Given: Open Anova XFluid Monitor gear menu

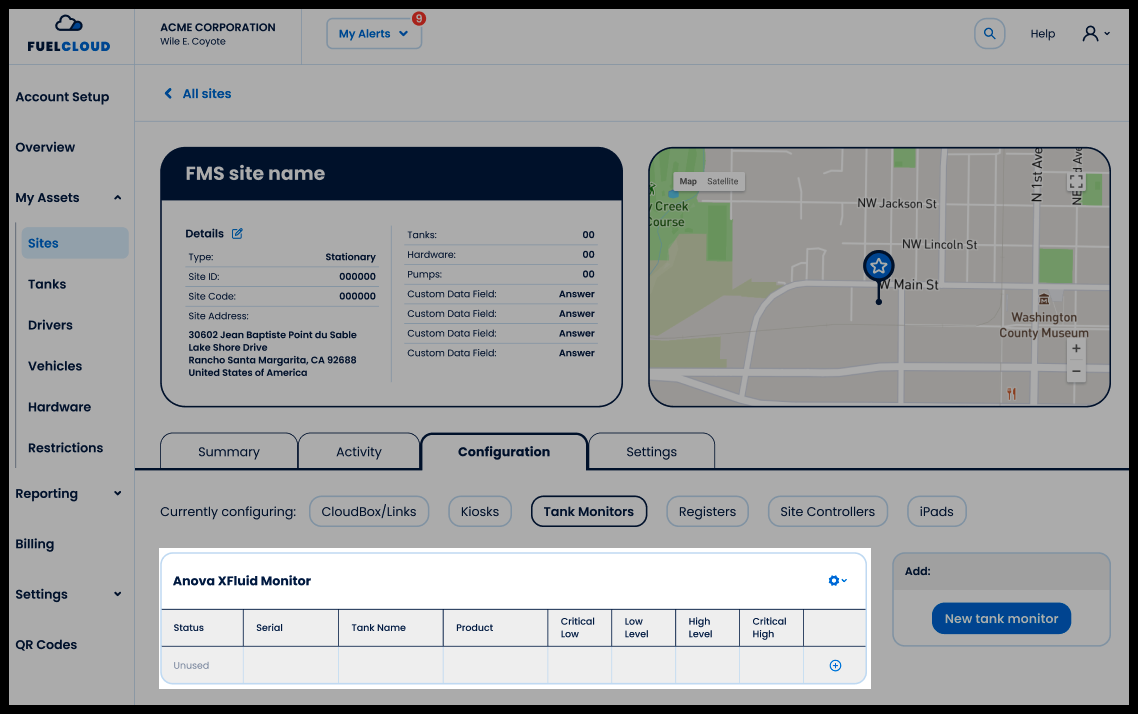Looking at the screenshot, I should pyautogui.click(x=838, y=580).
